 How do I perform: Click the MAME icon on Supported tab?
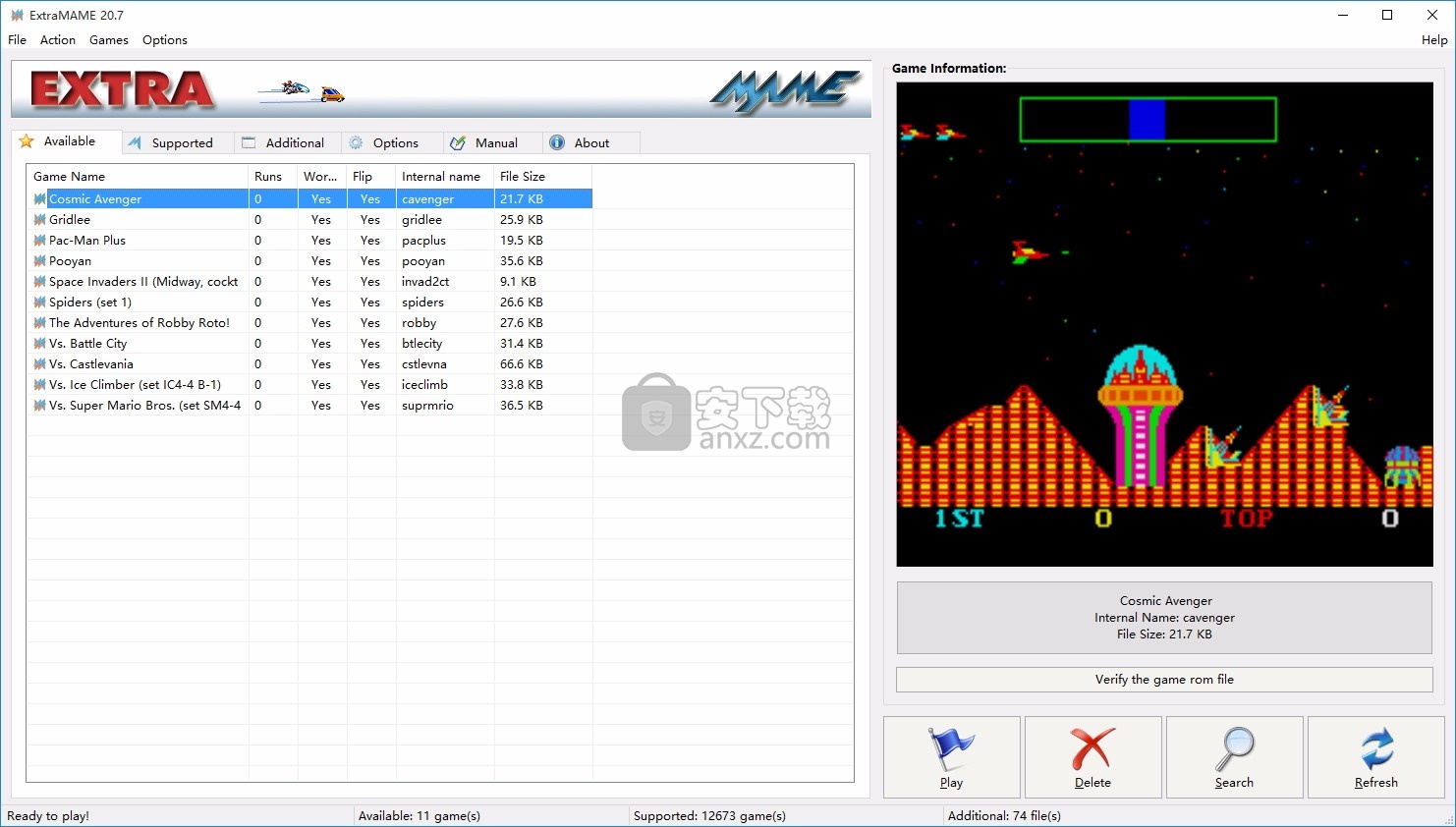coord(135,142)
